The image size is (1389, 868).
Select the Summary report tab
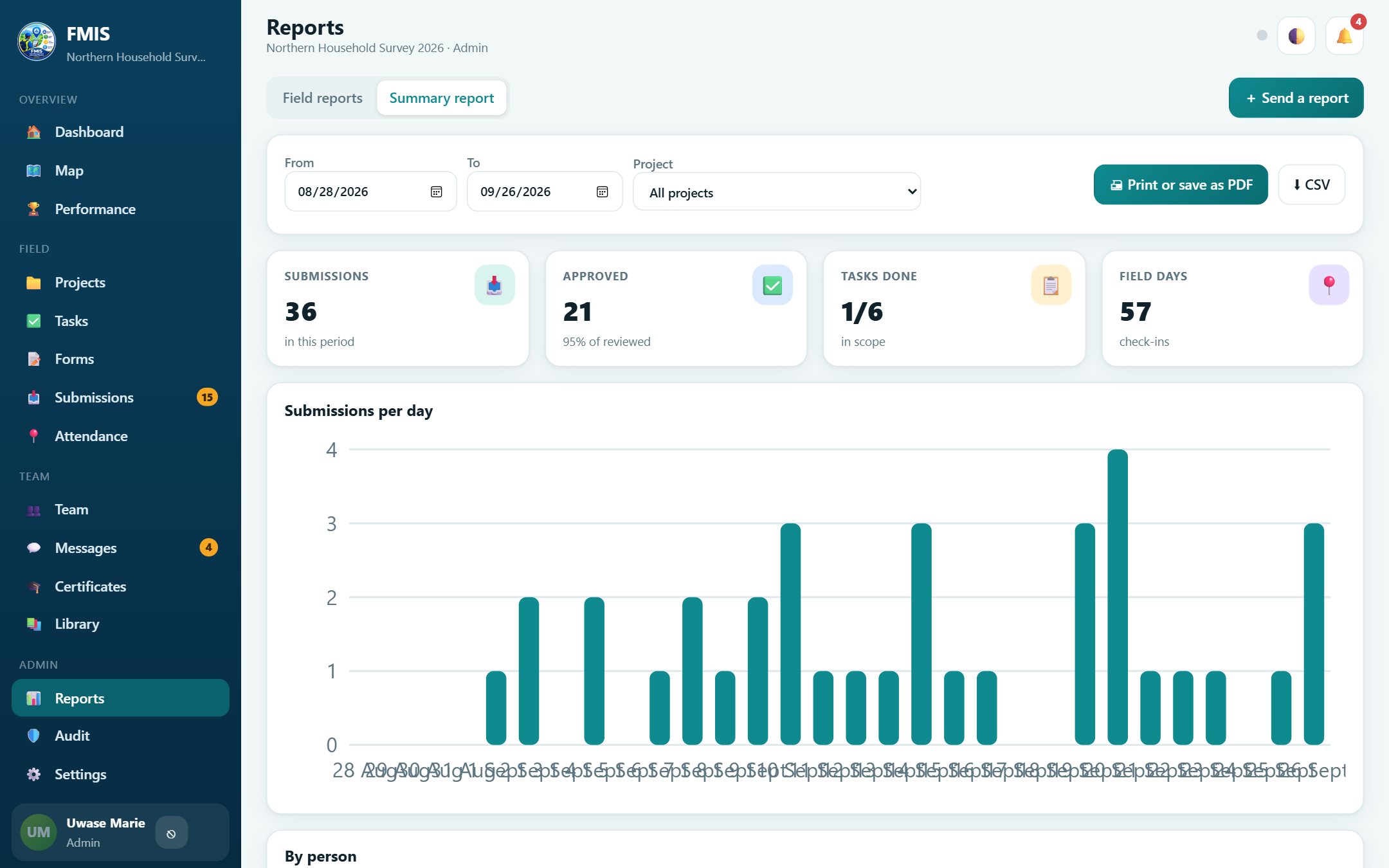442,98
